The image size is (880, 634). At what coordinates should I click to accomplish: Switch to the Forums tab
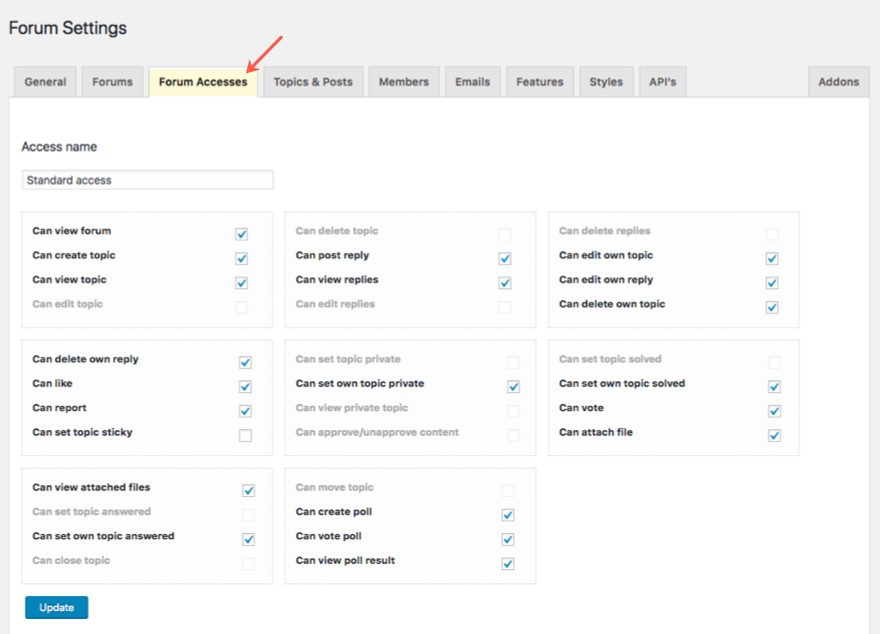(x=112, y=82)
